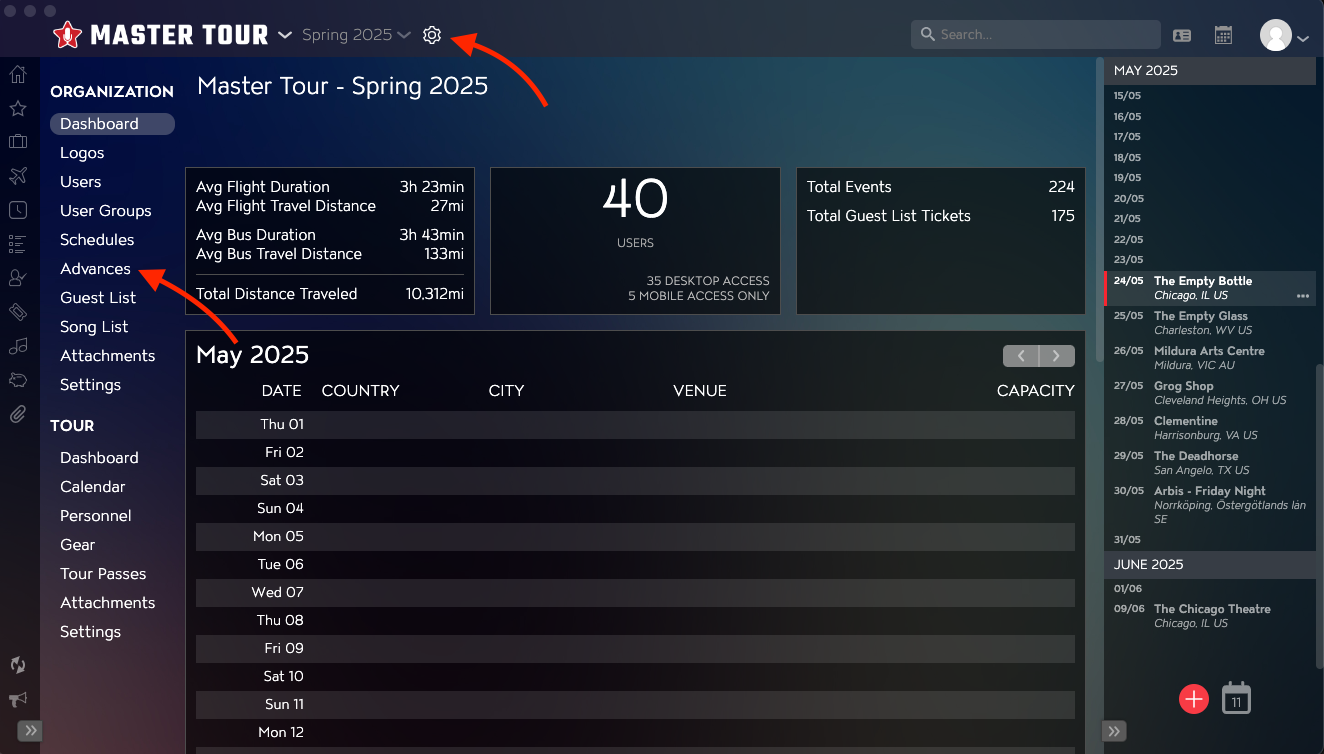
Task: Click the guest list person icon
Action: (x=17, y=277)
